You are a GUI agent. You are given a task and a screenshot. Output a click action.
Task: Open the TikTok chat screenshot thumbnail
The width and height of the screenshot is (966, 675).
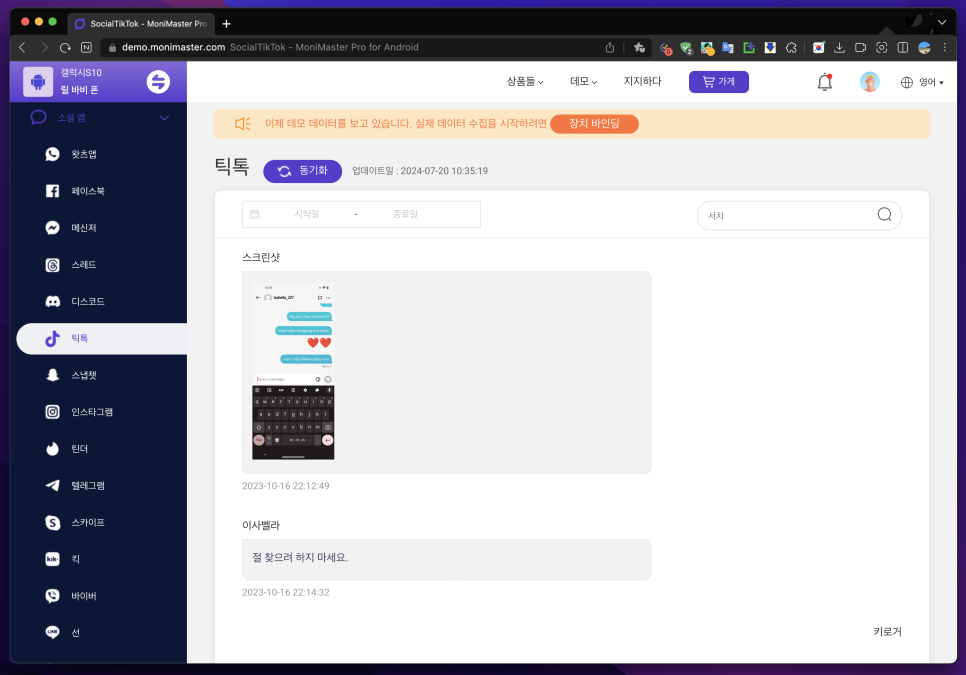coord(293,371)
